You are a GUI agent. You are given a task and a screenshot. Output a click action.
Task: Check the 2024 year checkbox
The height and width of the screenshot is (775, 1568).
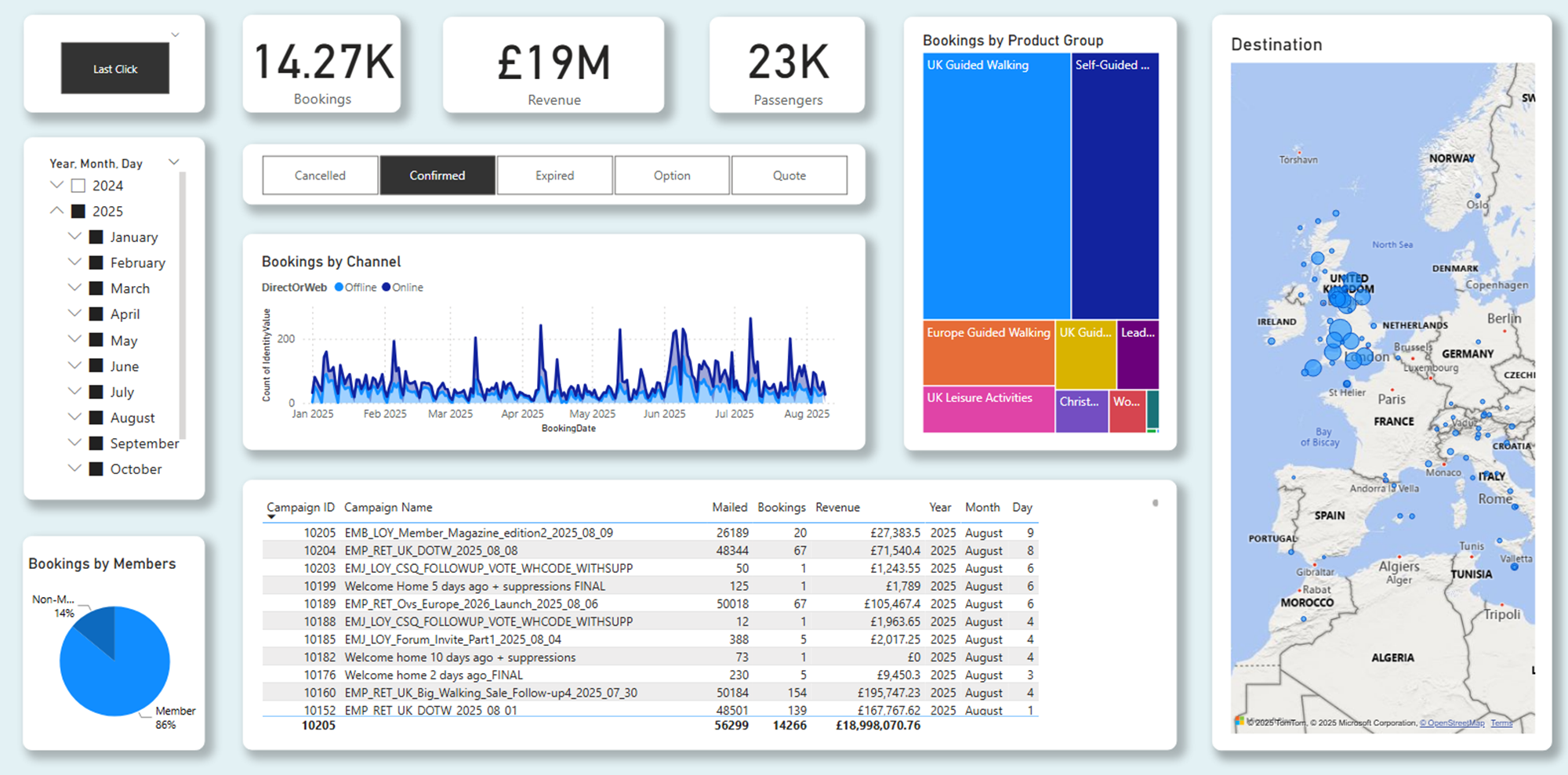(78, 186)
